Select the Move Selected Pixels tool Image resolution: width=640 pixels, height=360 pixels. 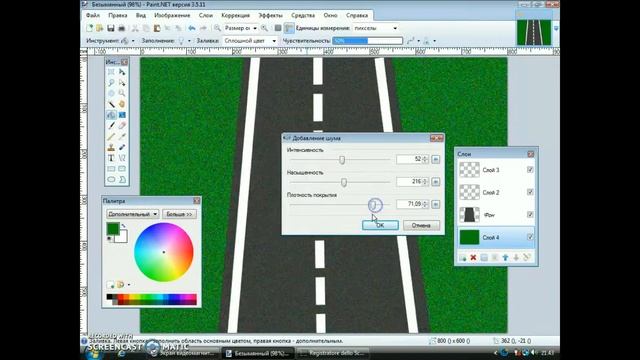tap(122, 72)
